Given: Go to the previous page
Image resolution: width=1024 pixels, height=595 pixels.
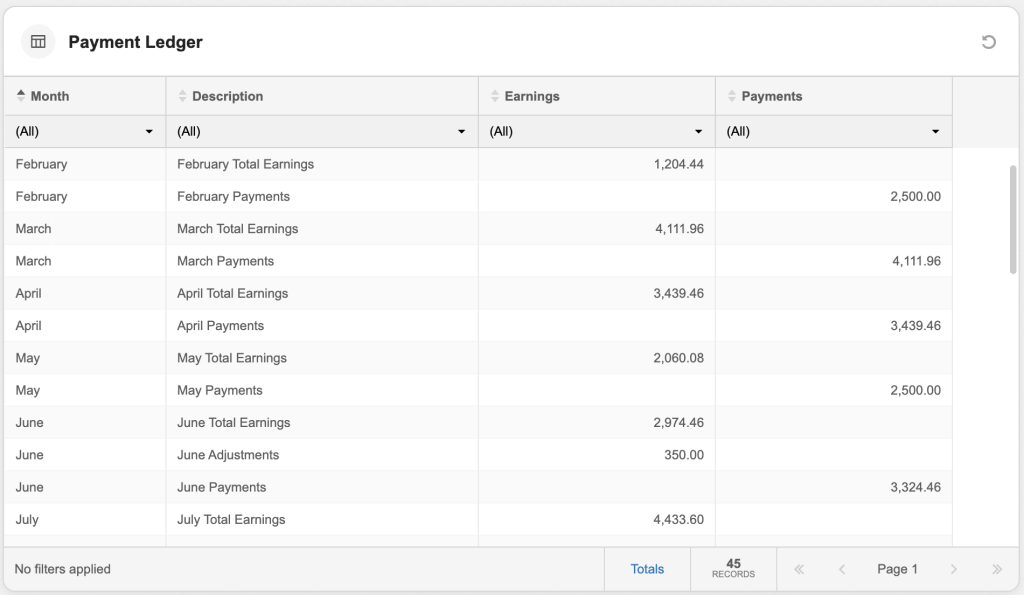Looking at the screenshot, I should pyautogui.click(x=842, y=569).
